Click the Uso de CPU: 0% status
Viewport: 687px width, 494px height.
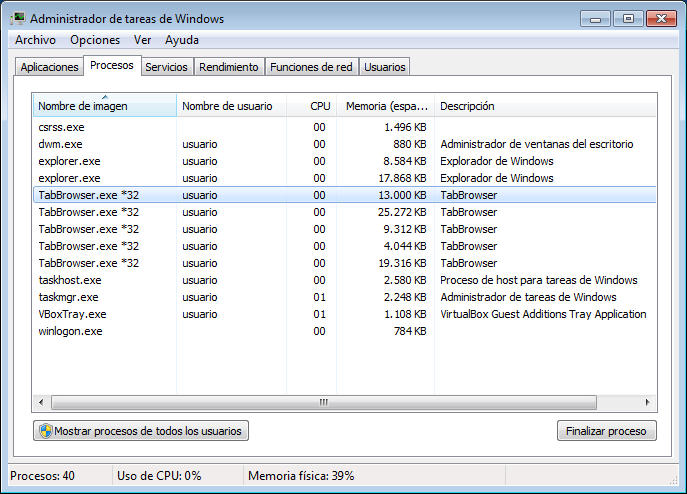pos(159,476)
